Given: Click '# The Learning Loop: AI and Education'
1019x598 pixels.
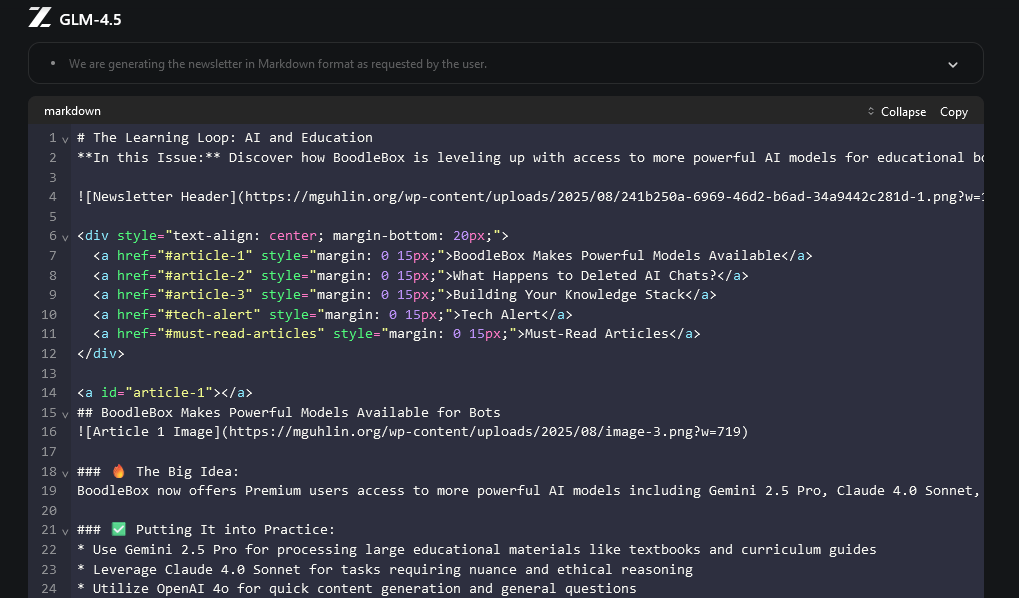Looking at the screenshot, I should point(225,138).
